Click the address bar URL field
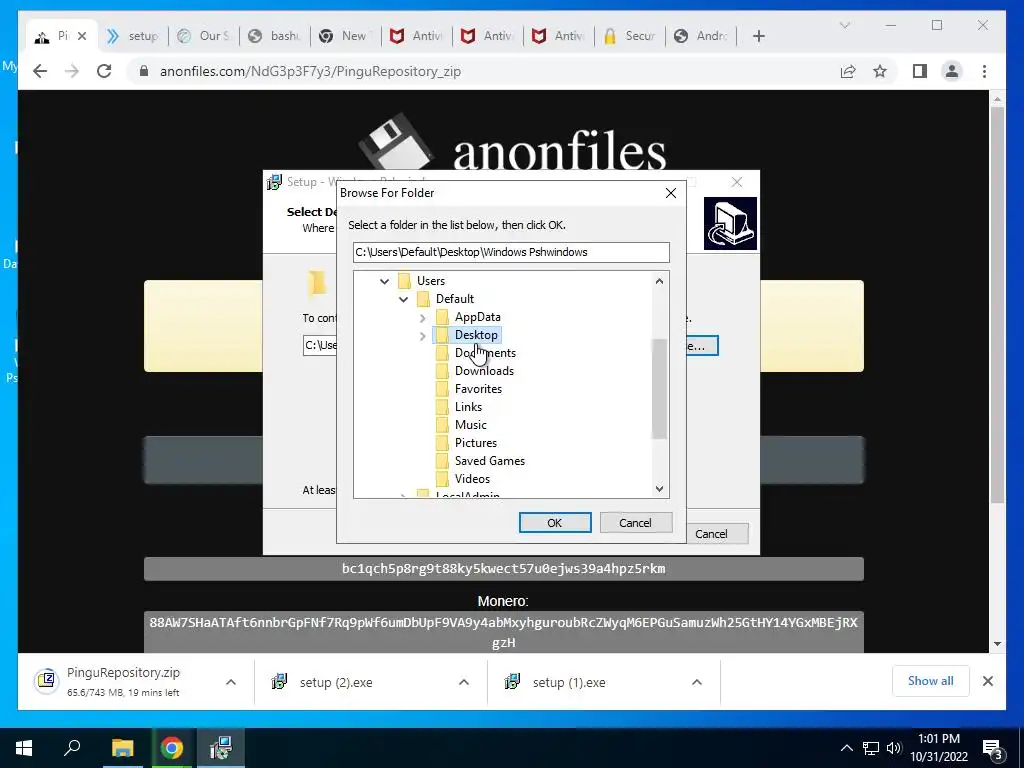This screenshot has height=768, width=1024. tap(483, 71)
